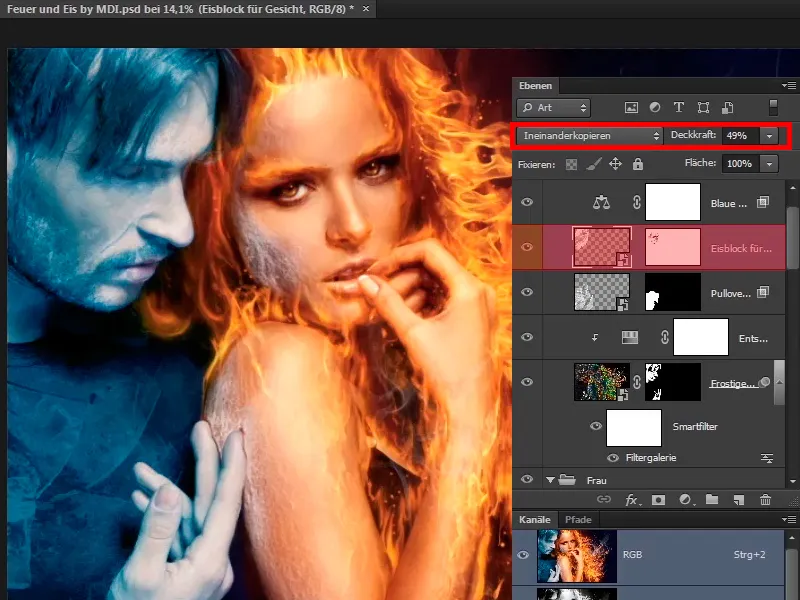Click the advanced blending badge on Pullover layer
This screenshot has width=800, height=600.
[763, 292]
